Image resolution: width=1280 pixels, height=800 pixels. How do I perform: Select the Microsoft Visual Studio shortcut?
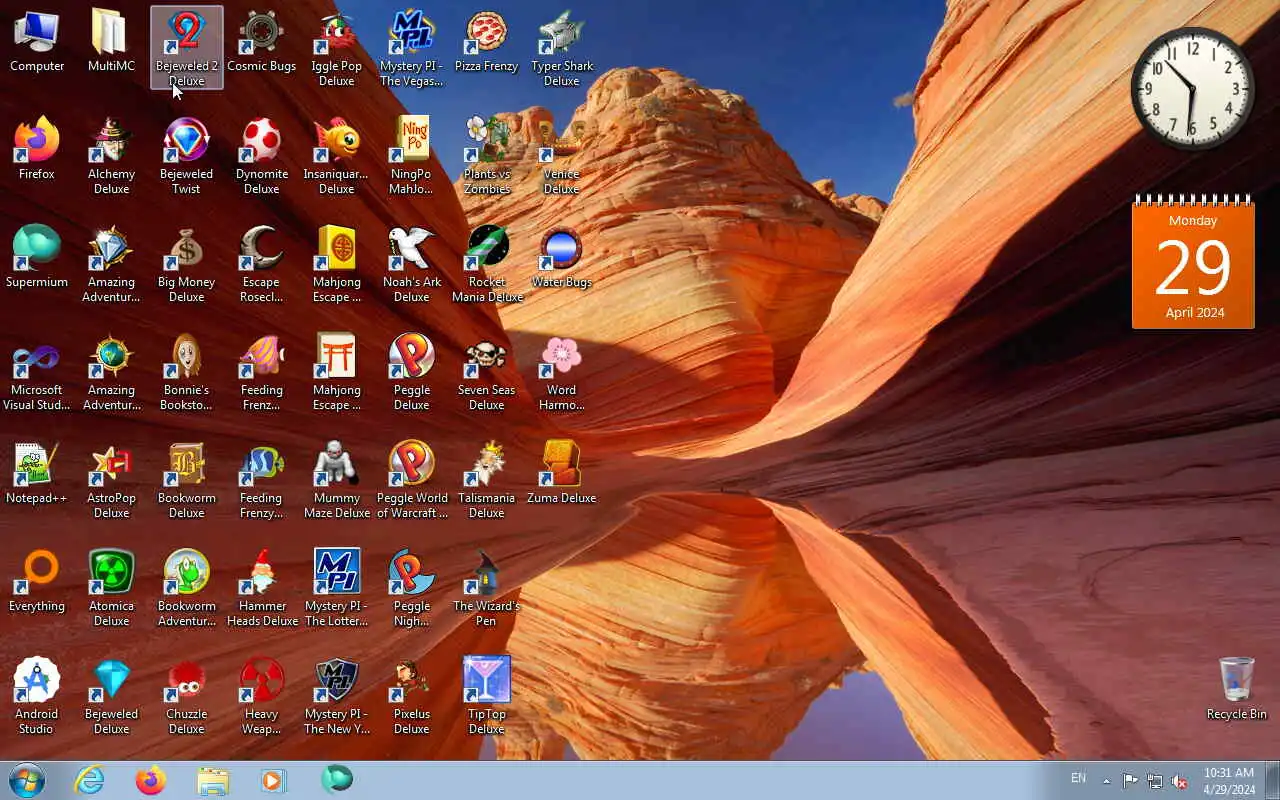[x=37, y=372]
